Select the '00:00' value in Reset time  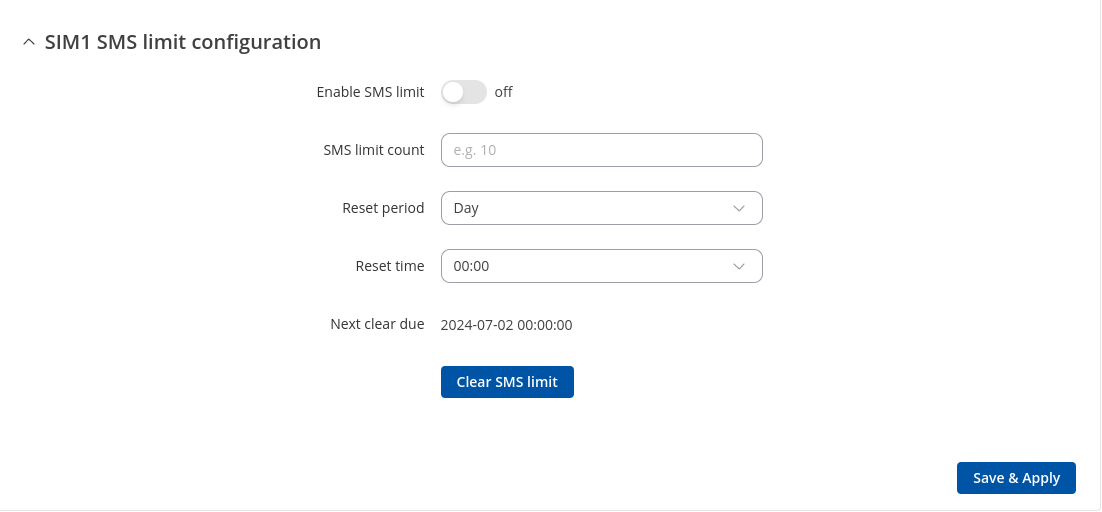pos(471,266)
